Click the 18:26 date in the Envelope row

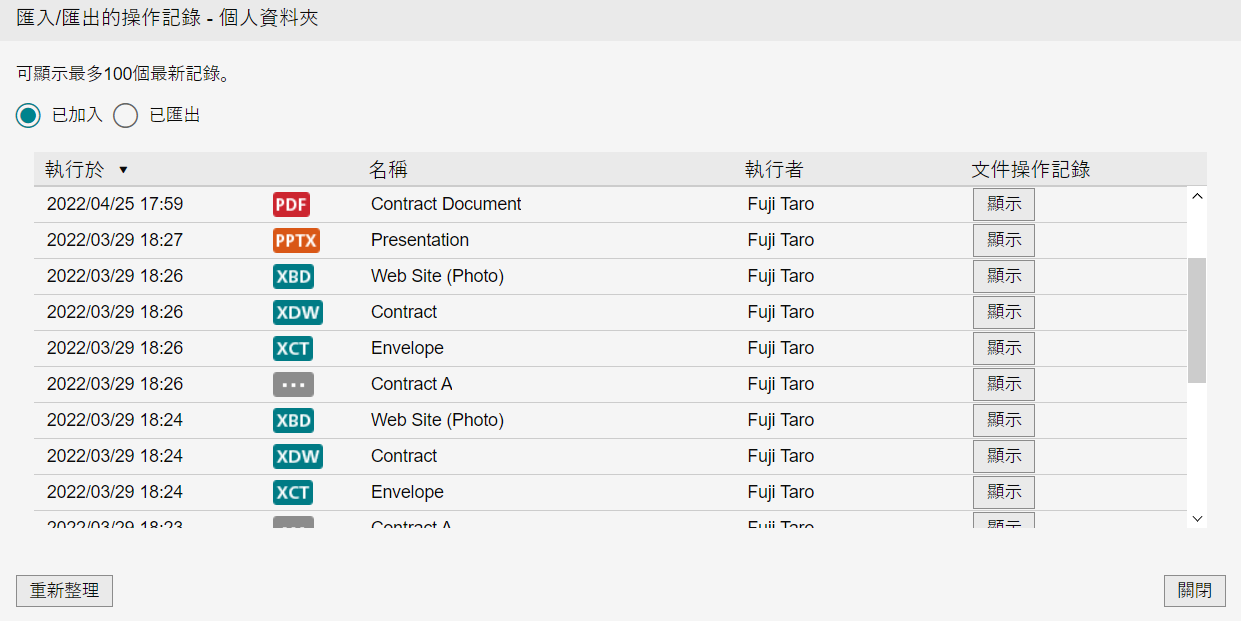pos(115,348)
